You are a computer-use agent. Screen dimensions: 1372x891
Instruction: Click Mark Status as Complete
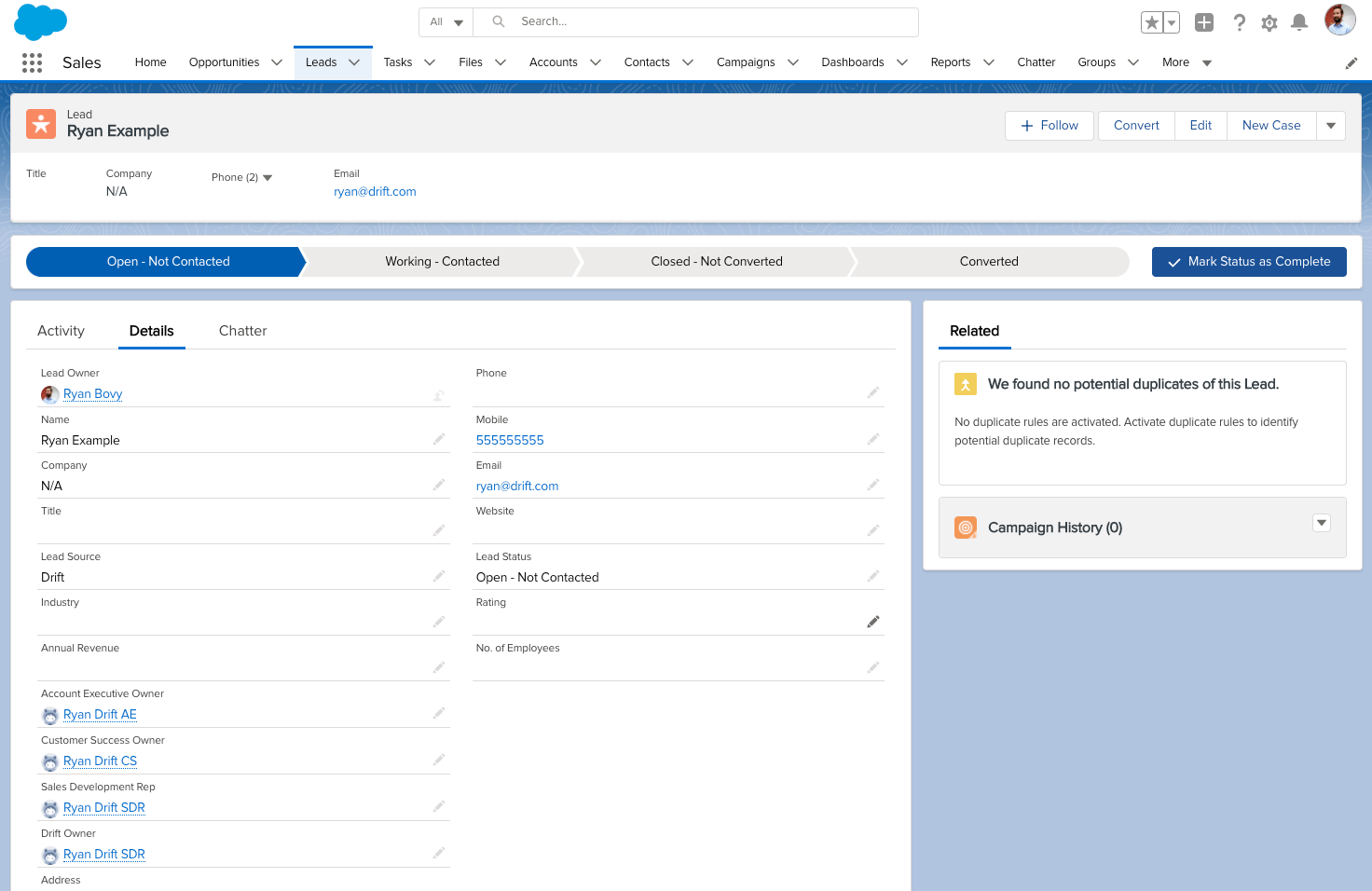1249,262
